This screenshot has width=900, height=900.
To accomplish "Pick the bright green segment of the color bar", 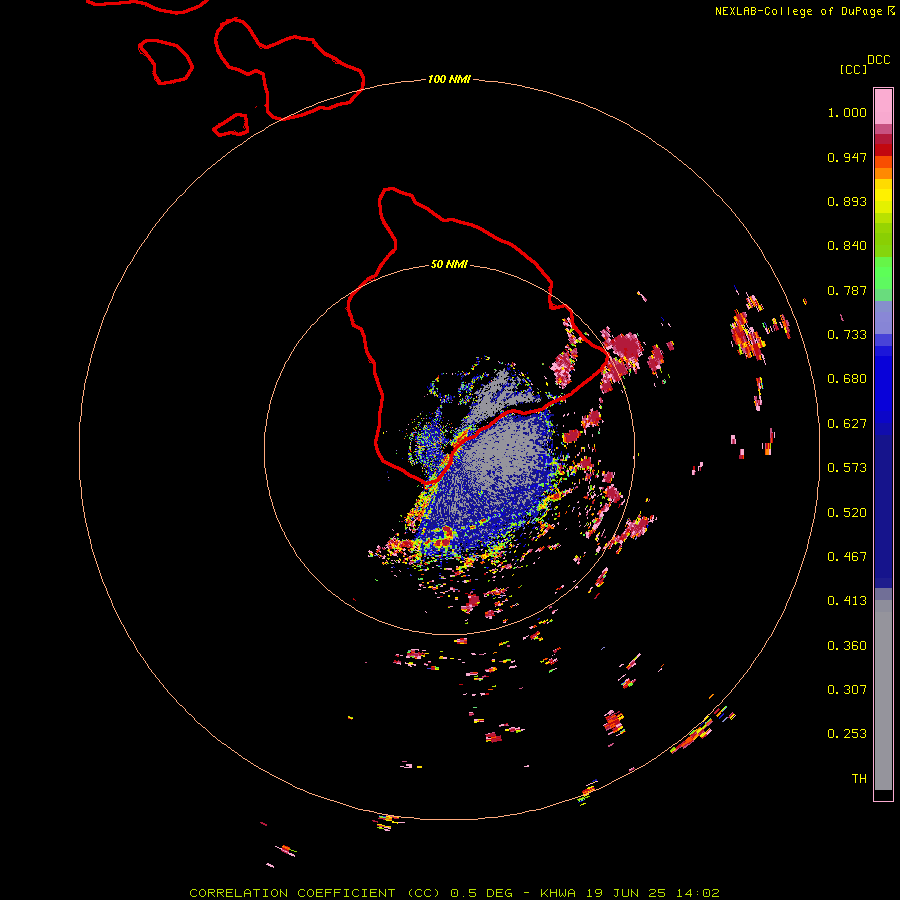I will (883, 273).
